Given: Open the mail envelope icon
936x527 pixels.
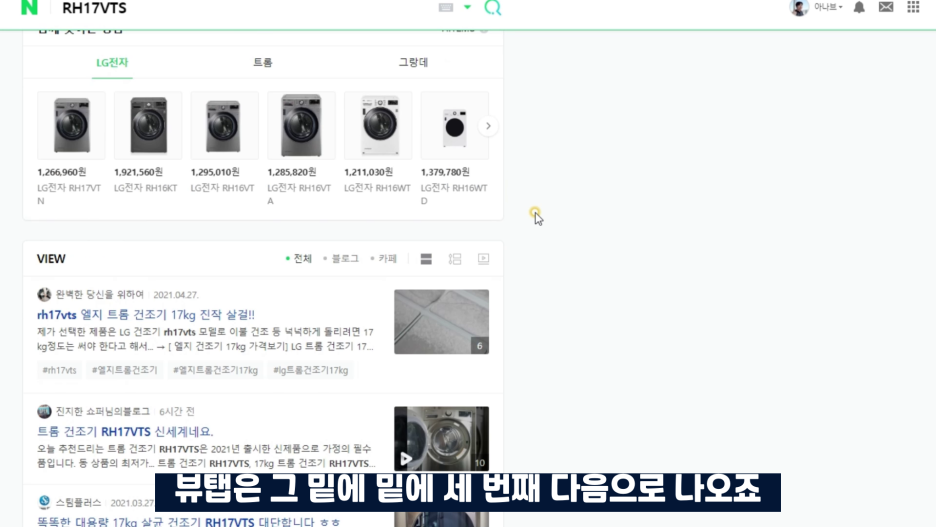Looking at the screenshot, I should click(x=886, y=7).
